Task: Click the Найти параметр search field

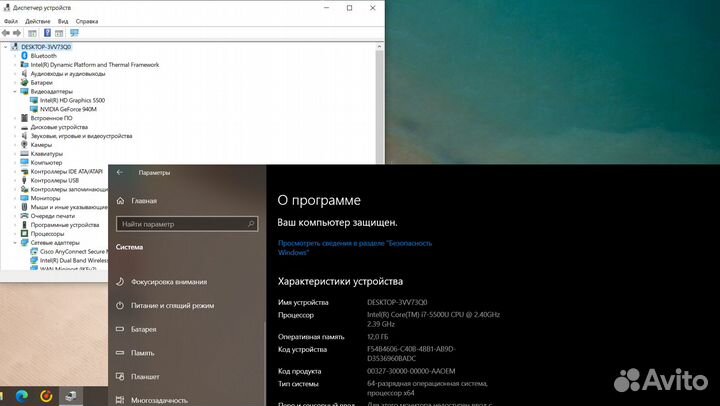Action: click(185, 225)
